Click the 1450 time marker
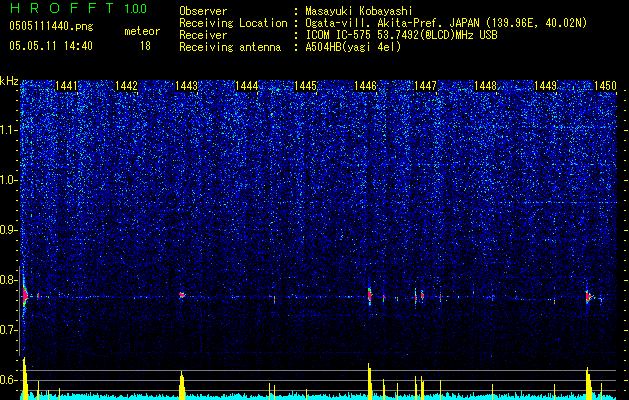This screenshot has height=400, width=629. (x=605, y=86)
